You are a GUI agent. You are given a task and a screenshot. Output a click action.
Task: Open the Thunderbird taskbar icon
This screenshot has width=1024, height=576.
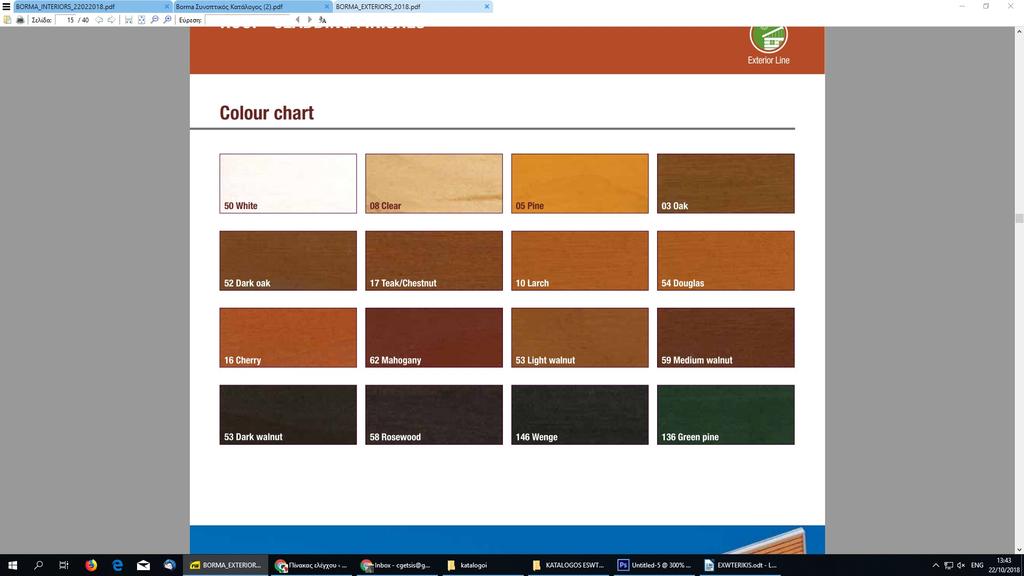pyautogui.click(x=169, y=566)
